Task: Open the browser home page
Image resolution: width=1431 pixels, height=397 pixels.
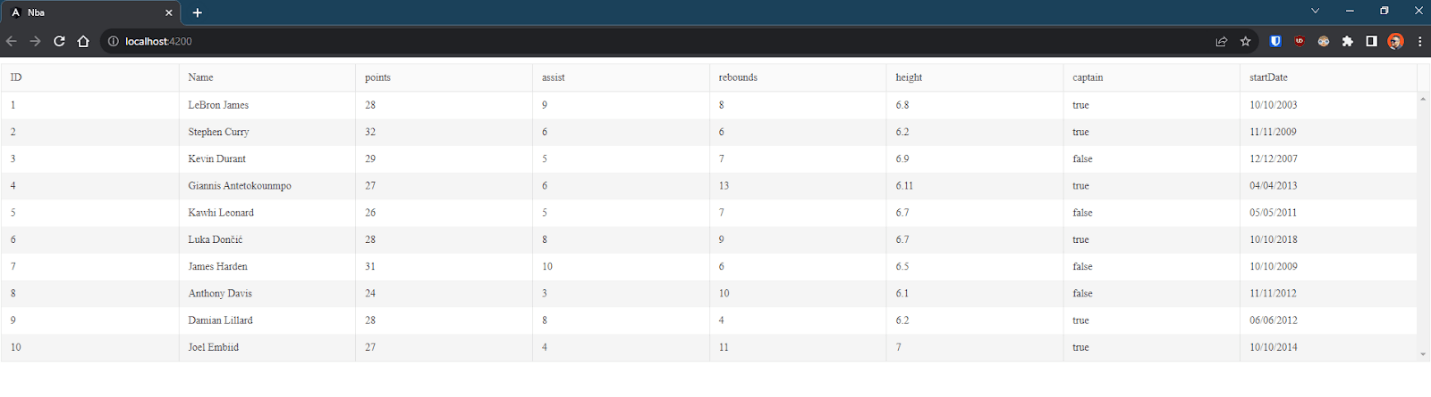Action: [84, 41]
